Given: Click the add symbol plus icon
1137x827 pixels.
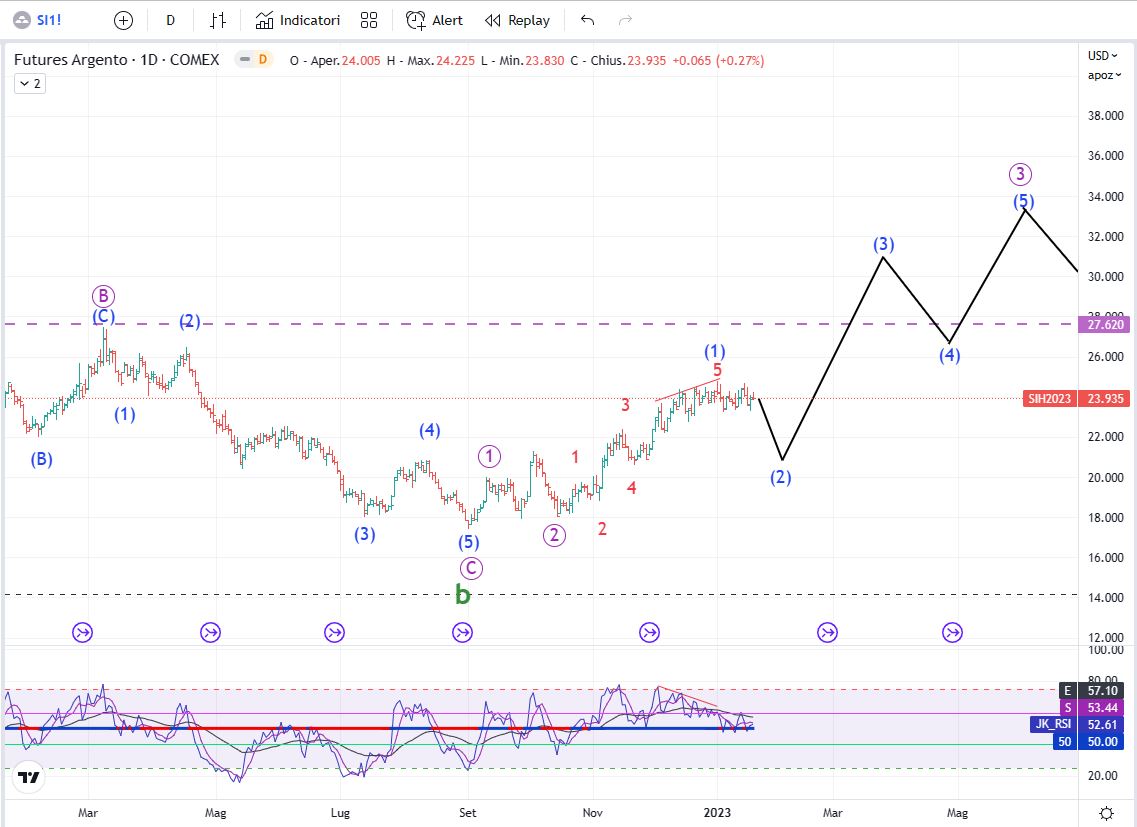Looking at the screenshot, I should 123,20.
